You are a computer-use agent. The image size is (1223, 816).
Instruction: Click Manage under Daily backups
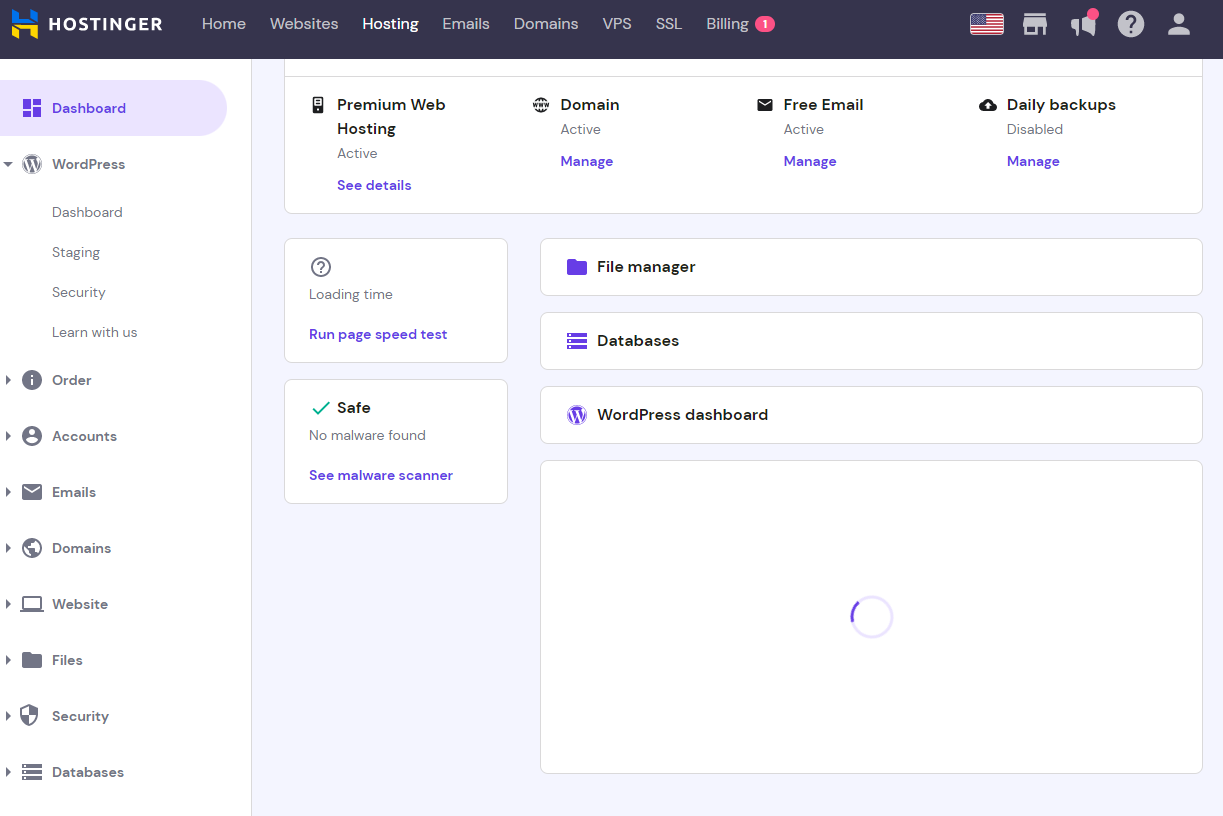pyautogui.click(x=1033, y=161)
